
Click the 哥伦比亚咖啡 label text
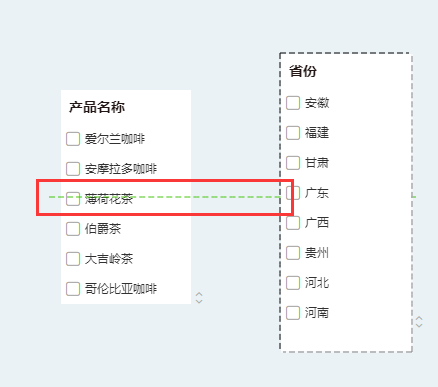click(x=121, y=289)
